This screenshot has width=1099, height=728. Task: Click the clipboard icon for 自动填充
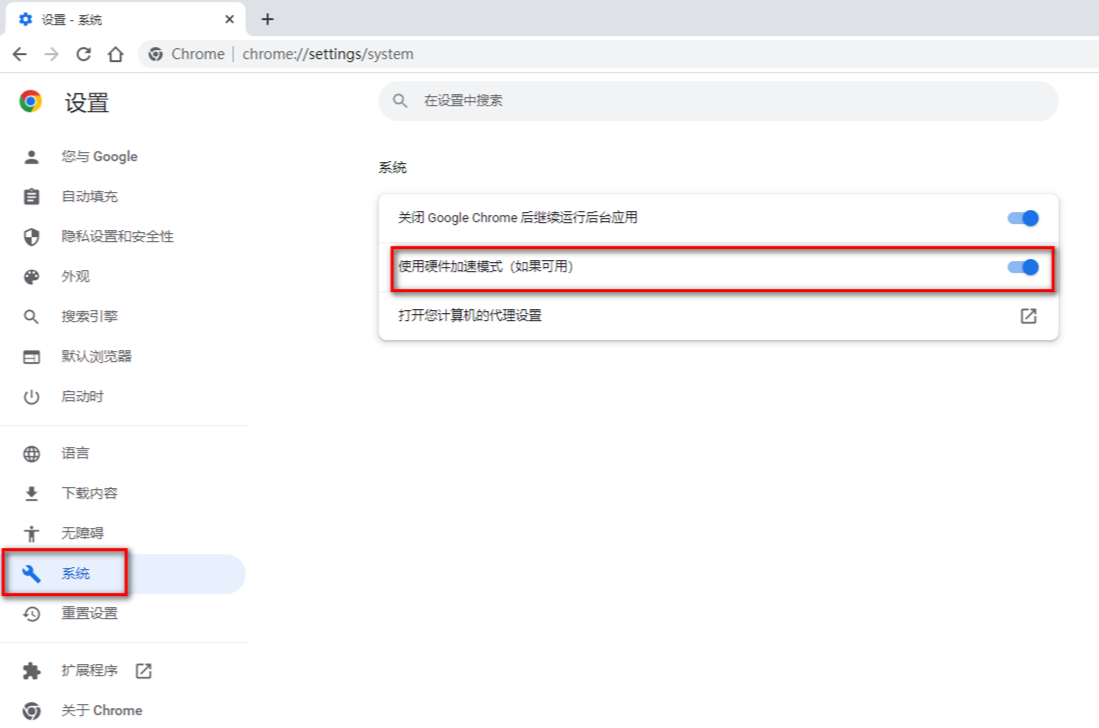coord(32,196)
